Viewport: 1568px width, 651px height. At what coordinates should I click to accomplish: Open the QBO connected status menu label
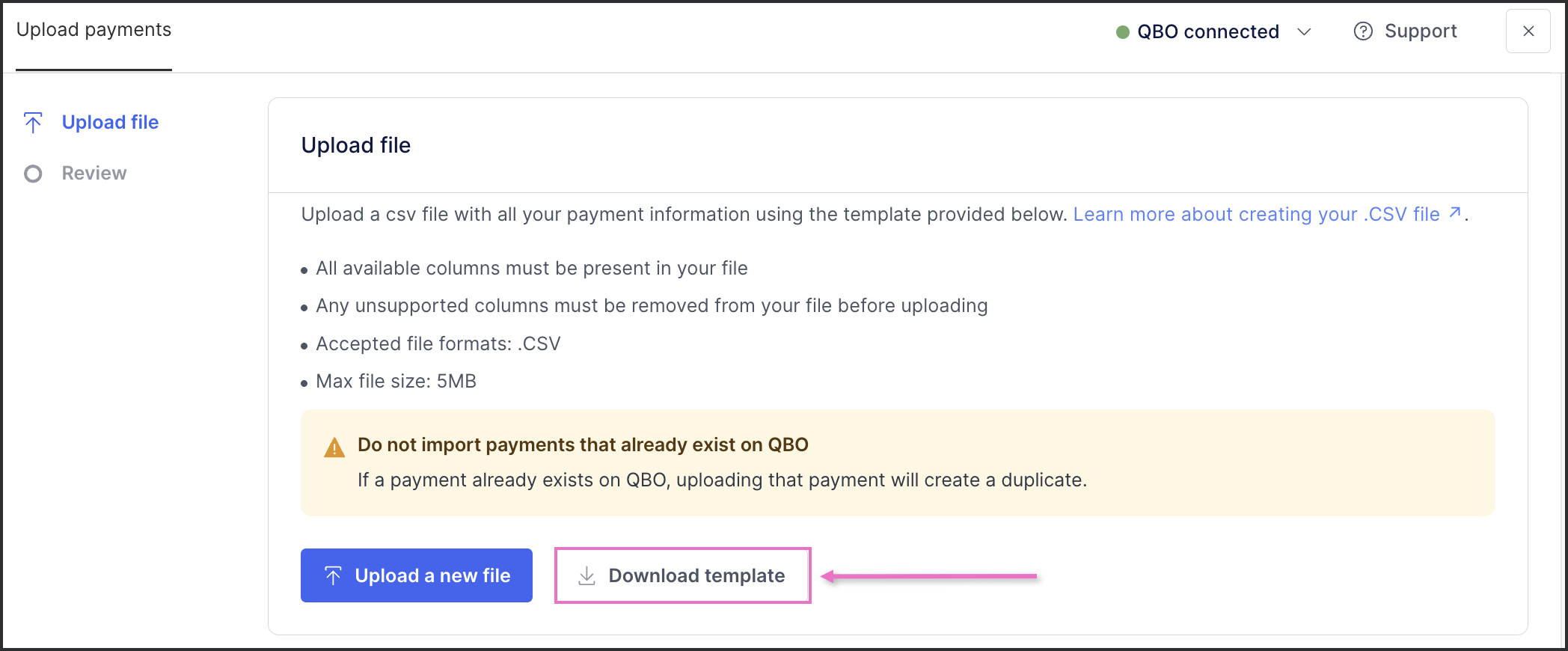point(1207,31)
